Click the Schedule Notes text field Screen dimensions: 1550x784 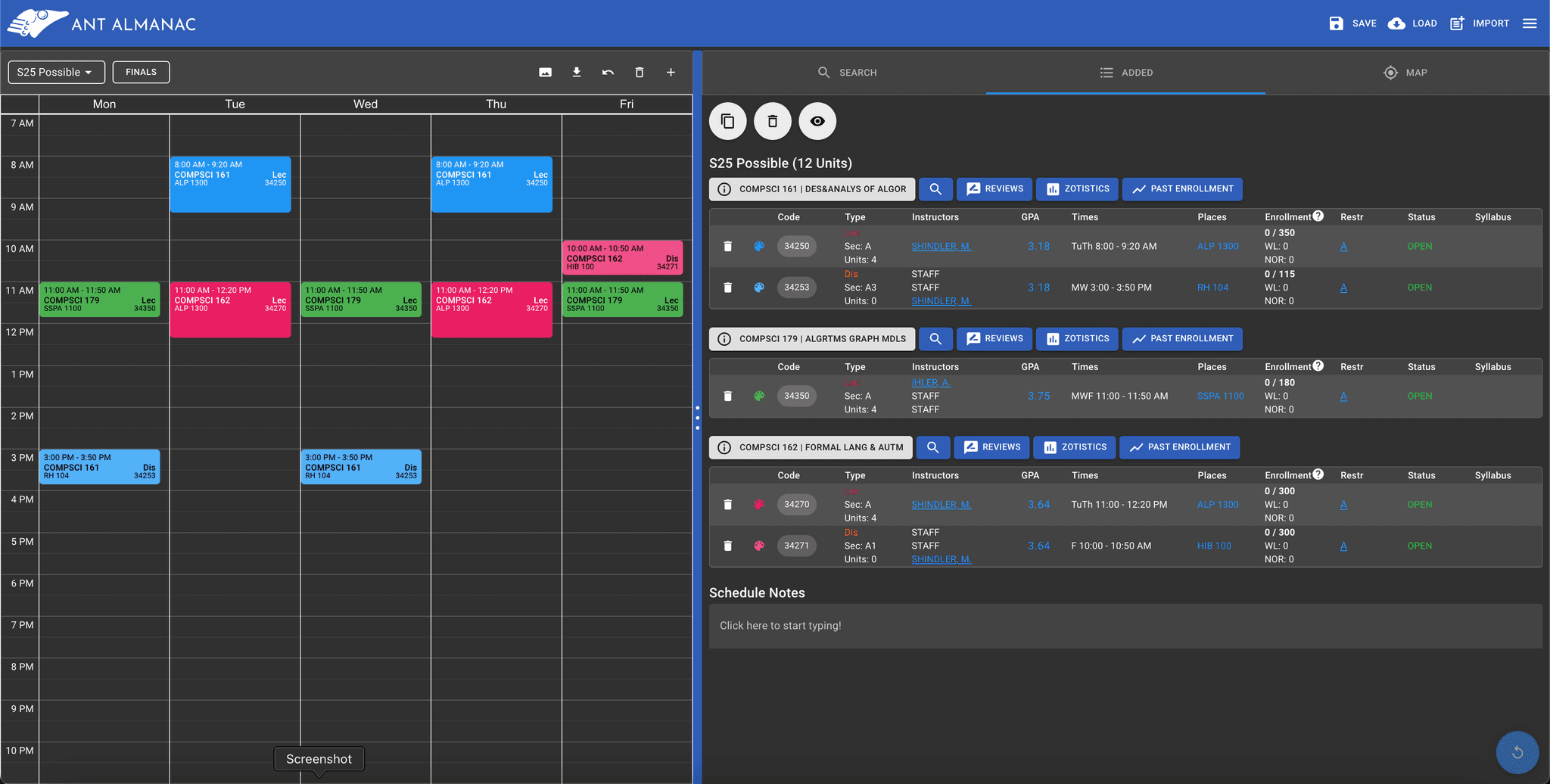1125,626
